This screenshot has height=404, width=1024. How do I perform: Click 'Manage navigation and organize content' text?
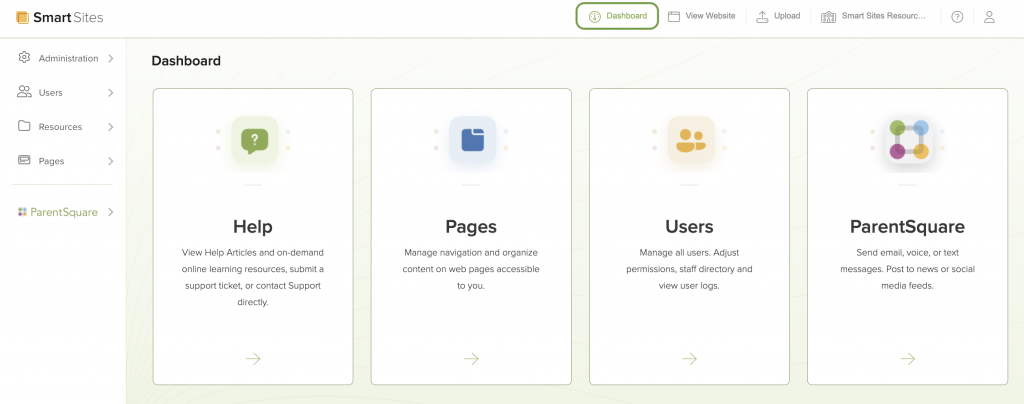471,269
